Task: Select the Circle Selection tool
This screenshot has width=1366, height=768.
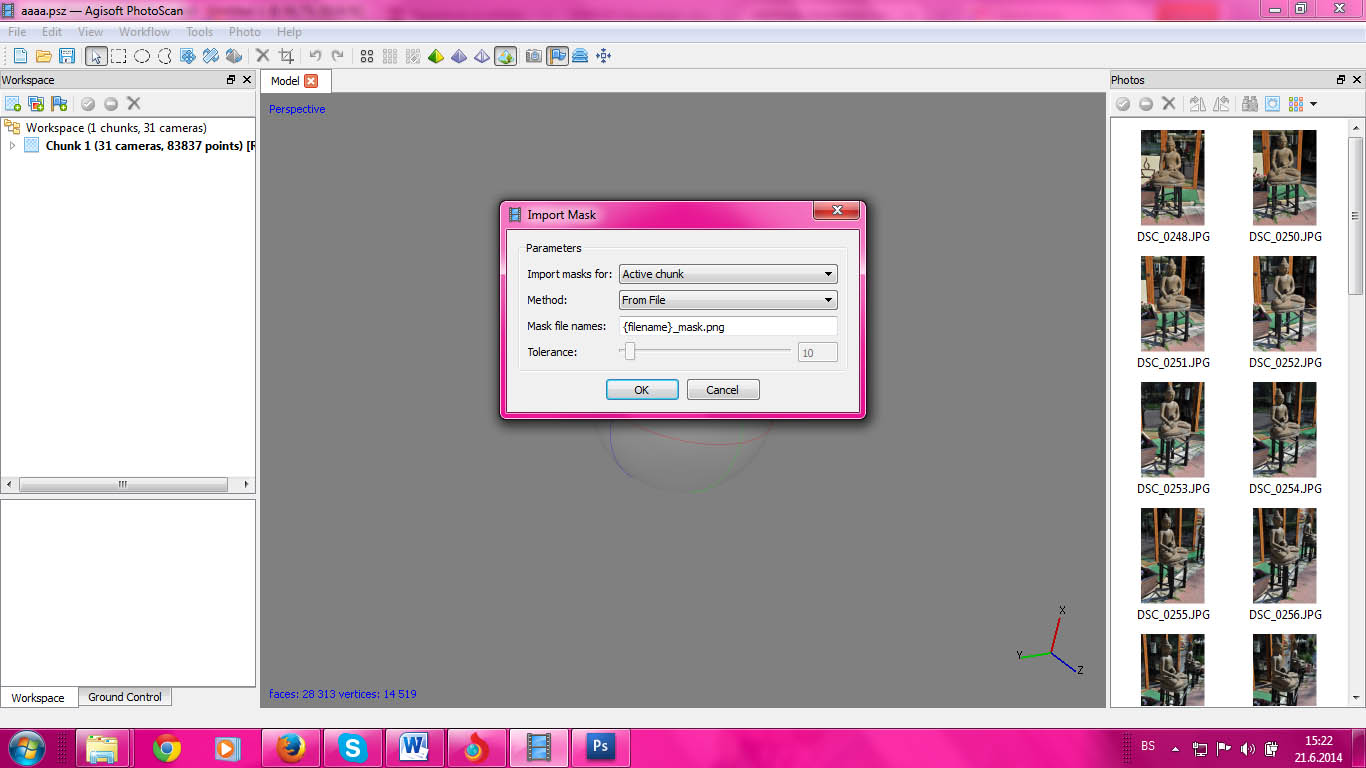Action: [142, 56]
